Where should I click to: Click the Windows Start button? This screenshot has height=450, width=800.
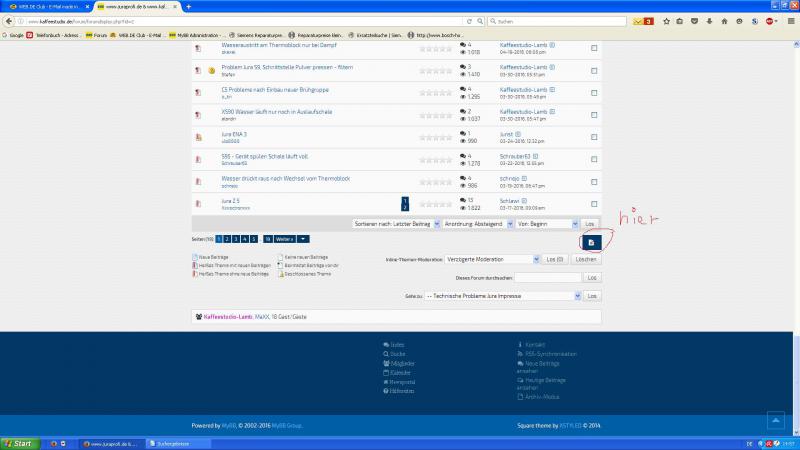click(18, 442)
